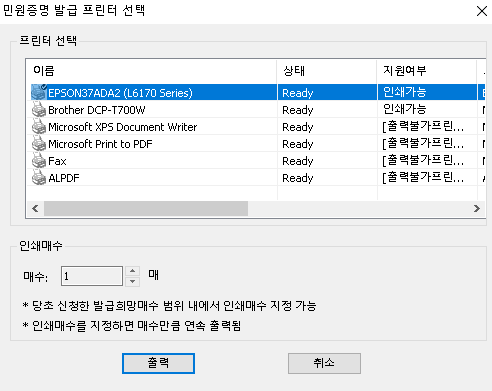492x391 pixels.
Task: Select Microsoft XPS Document Writer name
Action: [123, 127]
